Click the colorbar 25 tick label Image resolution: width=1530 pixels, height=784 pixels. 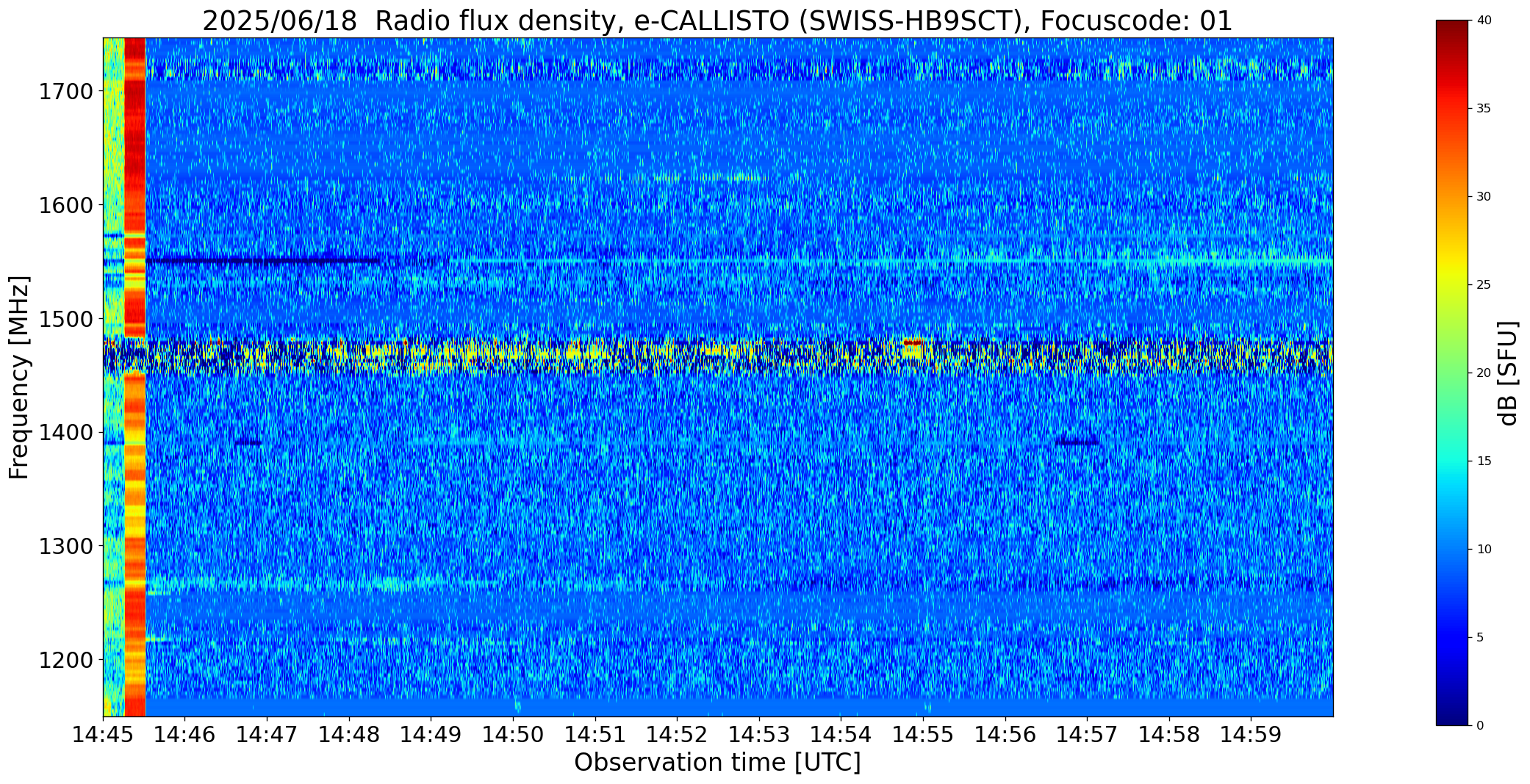(1484, 285)
